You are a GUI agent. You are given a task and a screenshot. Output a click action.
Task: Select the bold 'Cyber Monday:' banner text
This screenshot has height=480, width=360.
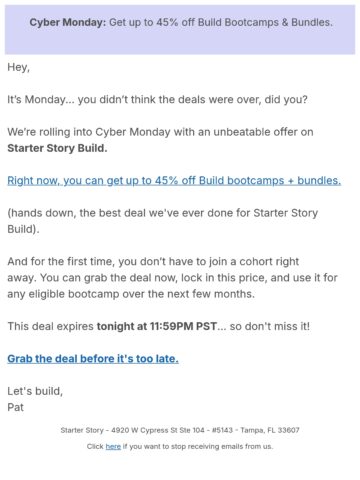(68, 22)
